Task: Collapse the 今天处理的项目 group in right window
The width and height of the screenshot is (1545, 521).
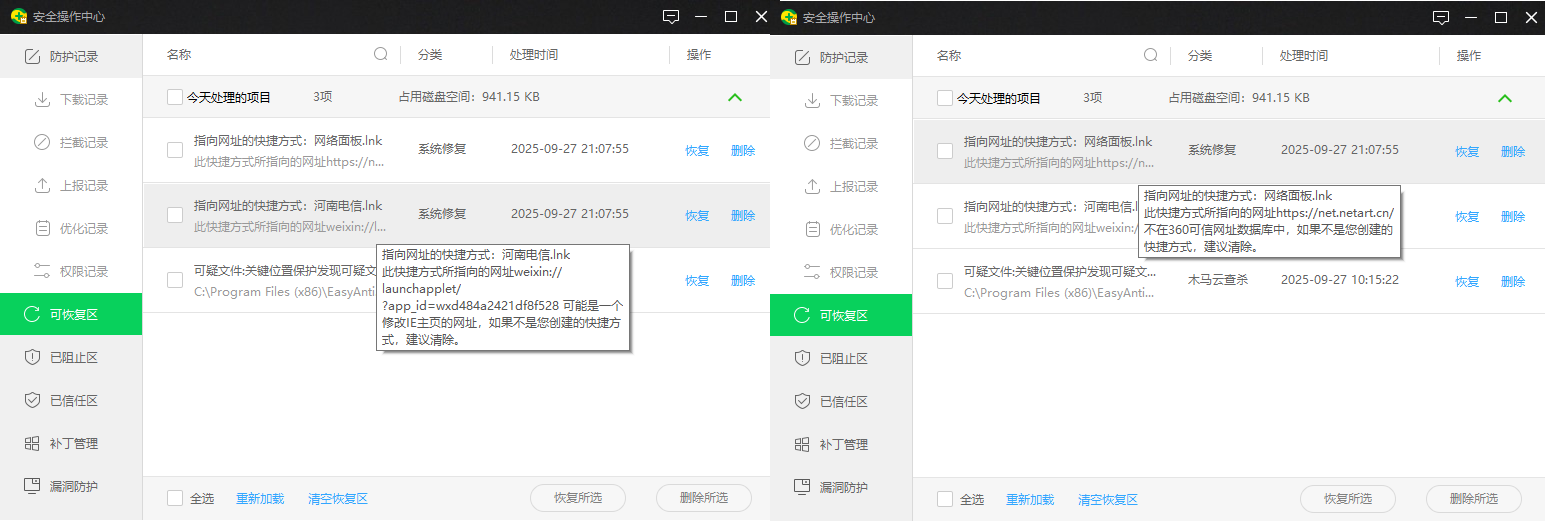Action: (1505, 98)
